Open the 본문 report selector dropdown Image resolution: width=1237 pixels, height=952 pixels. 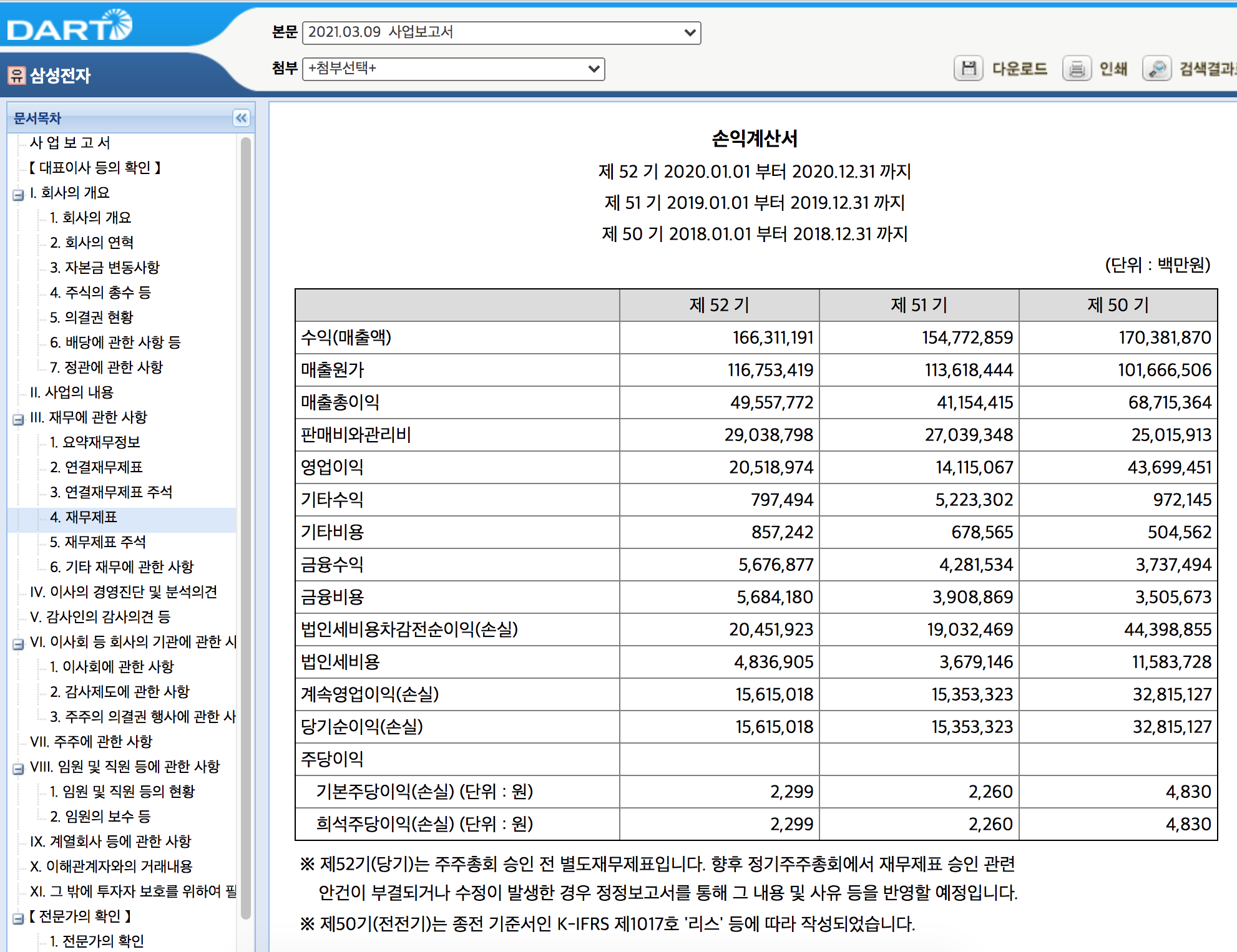[x=689, y=32]
